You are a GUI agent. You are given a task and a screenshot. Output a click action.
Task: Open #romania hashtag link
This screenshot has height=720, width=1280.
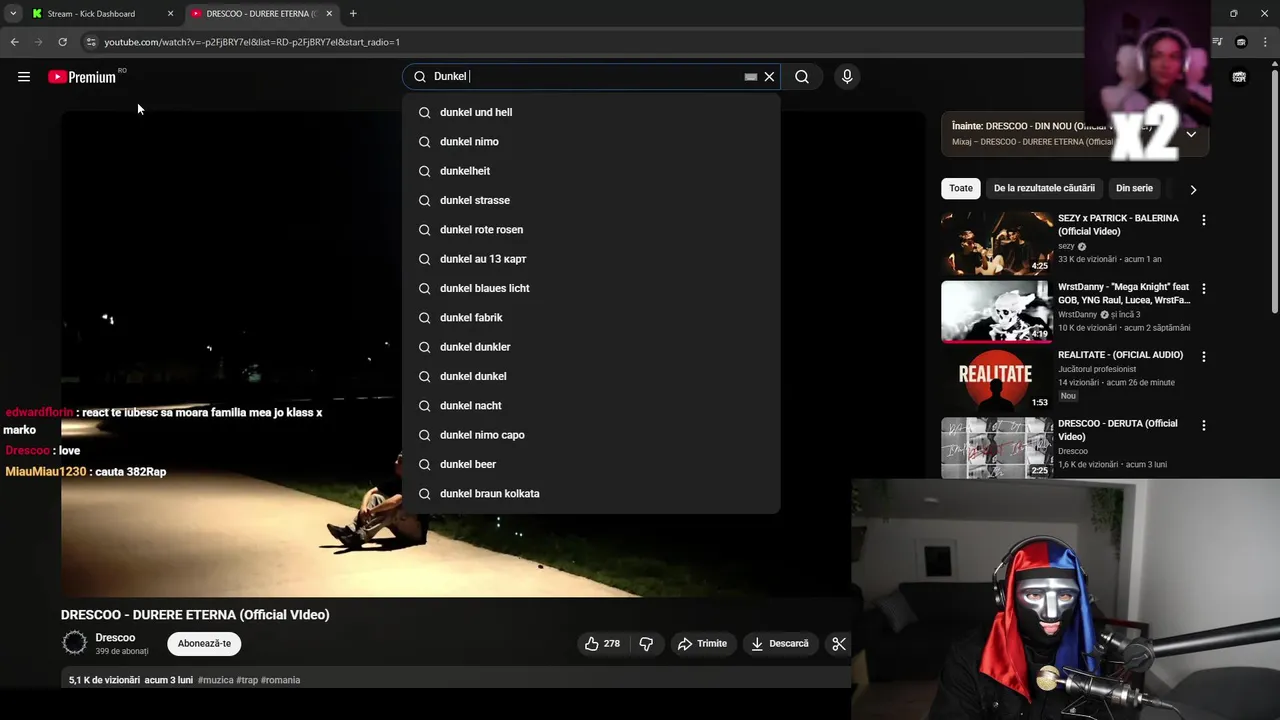tap(280, 680)
